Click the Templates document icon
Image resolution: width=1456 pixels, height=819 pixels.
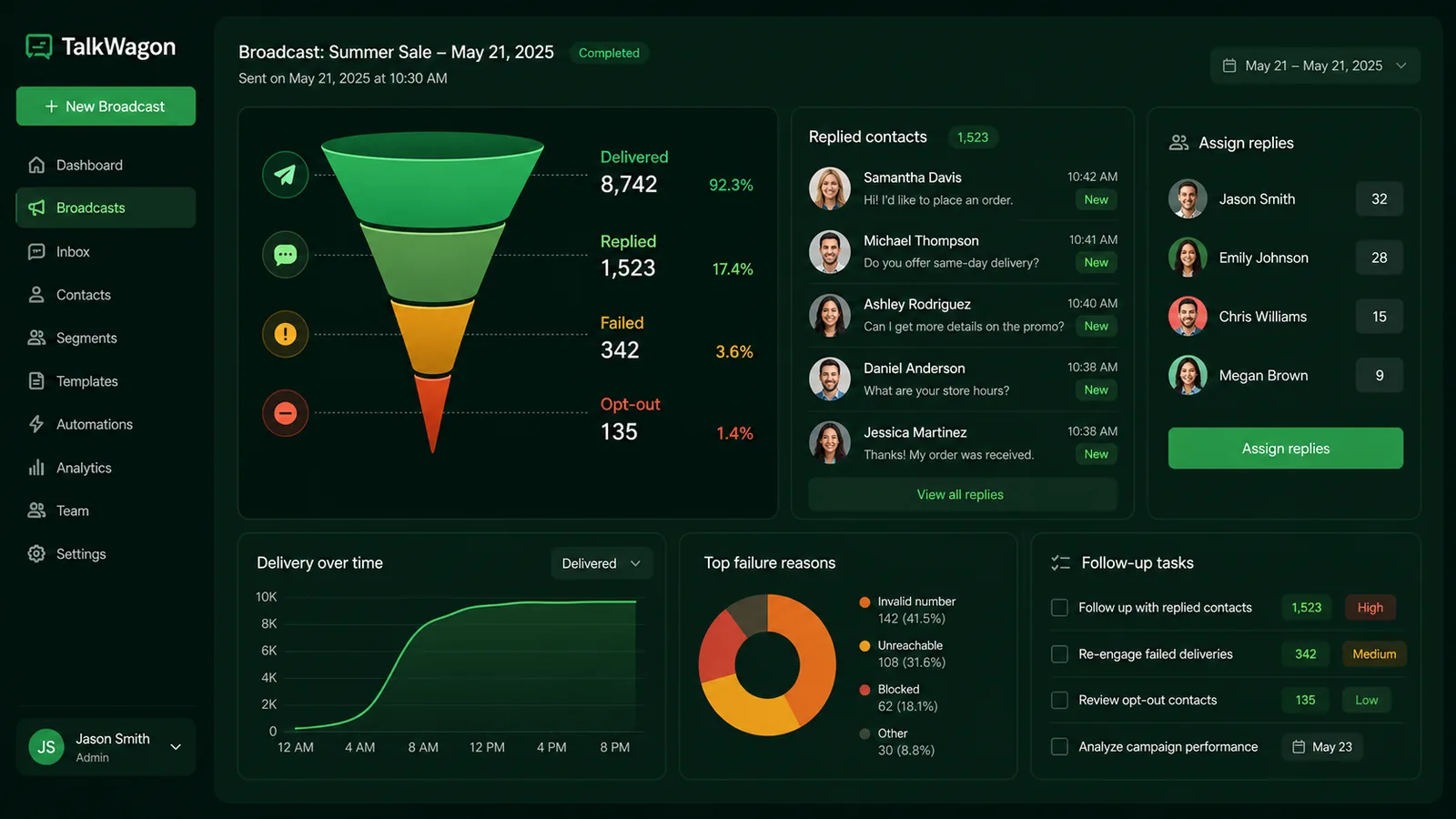(36, 381)
